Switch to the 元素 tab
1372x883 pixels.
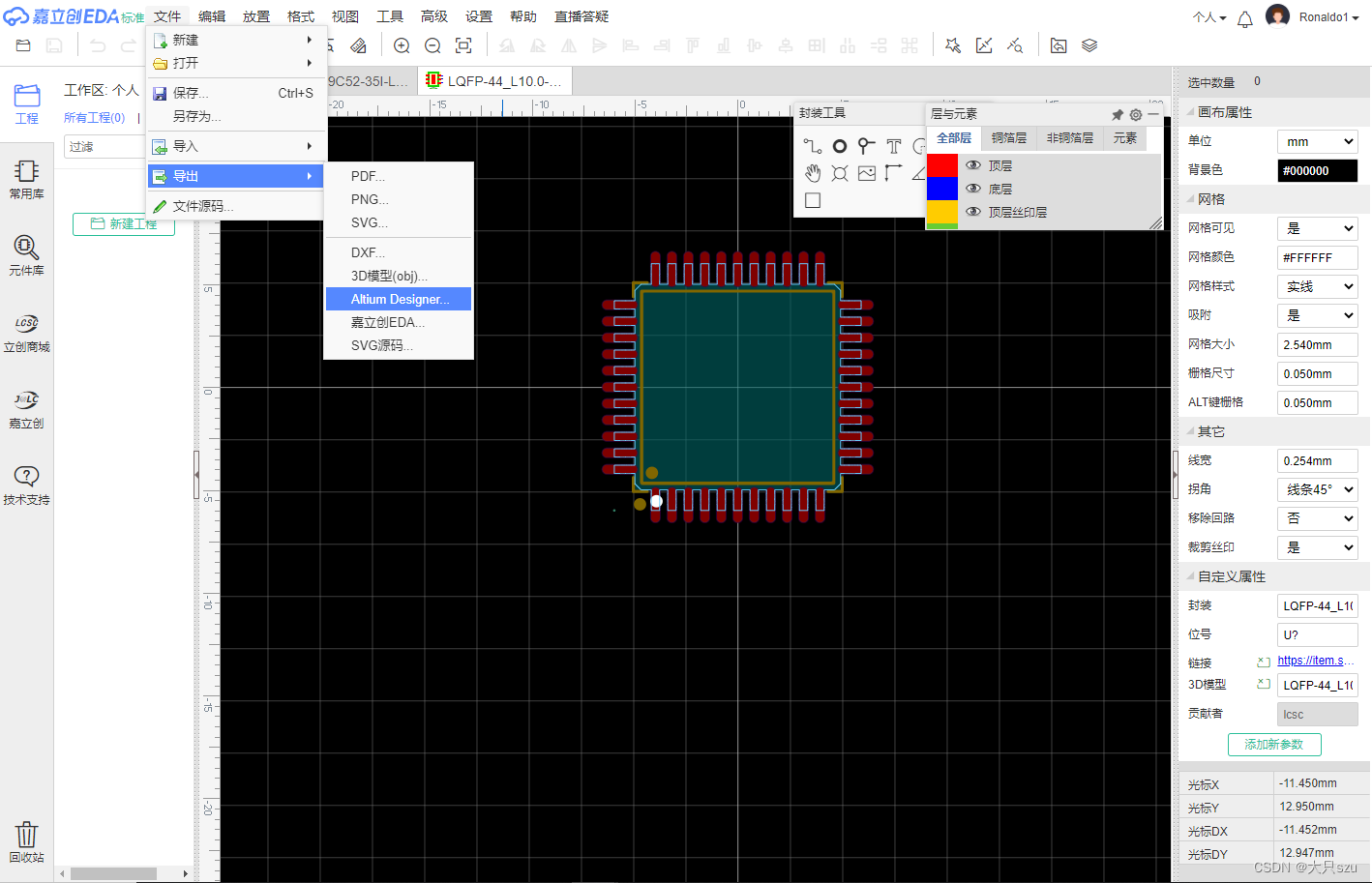(x=1125, y=138)
